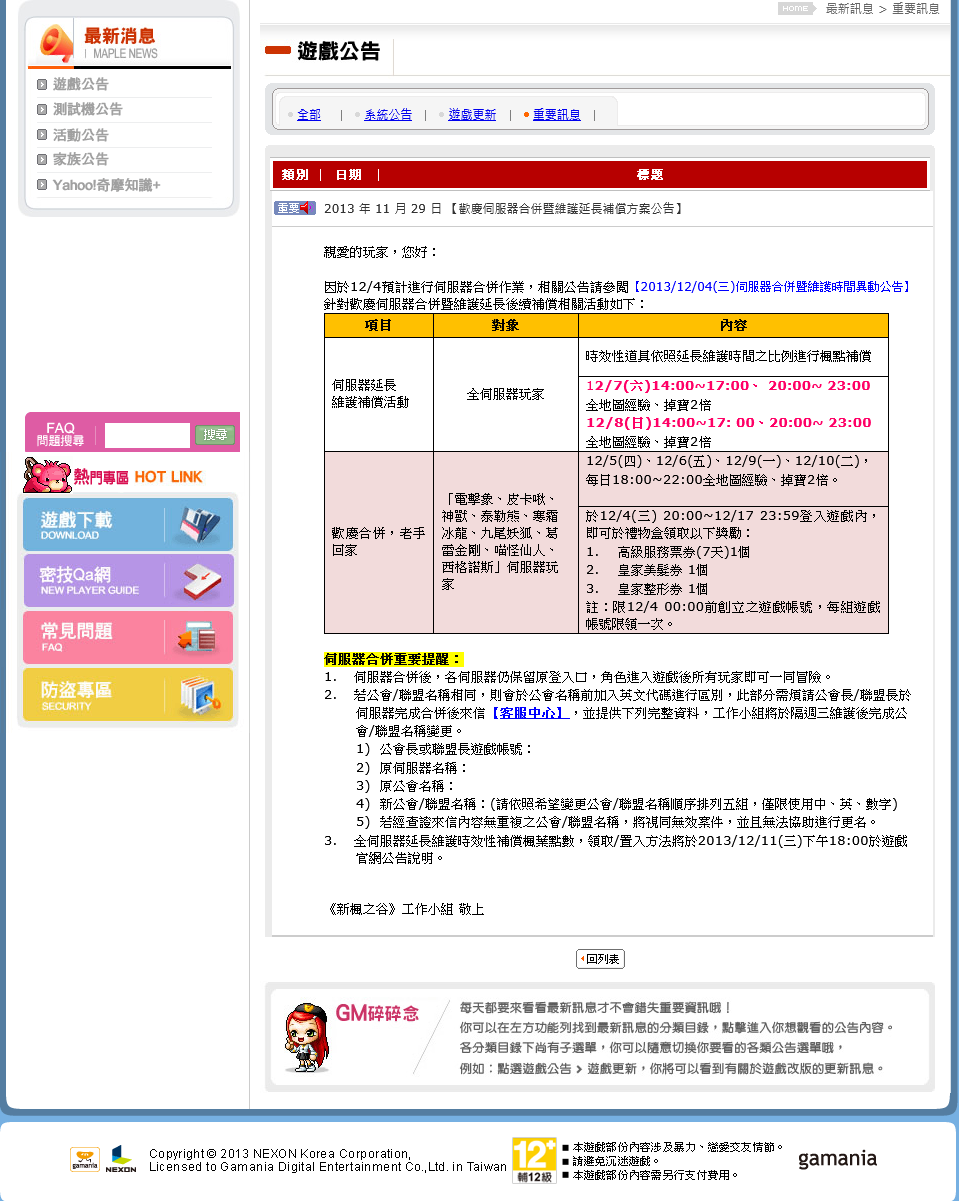Open the 客服中心 link
The image size is (959, 1201).
click(x=529, y=713)
